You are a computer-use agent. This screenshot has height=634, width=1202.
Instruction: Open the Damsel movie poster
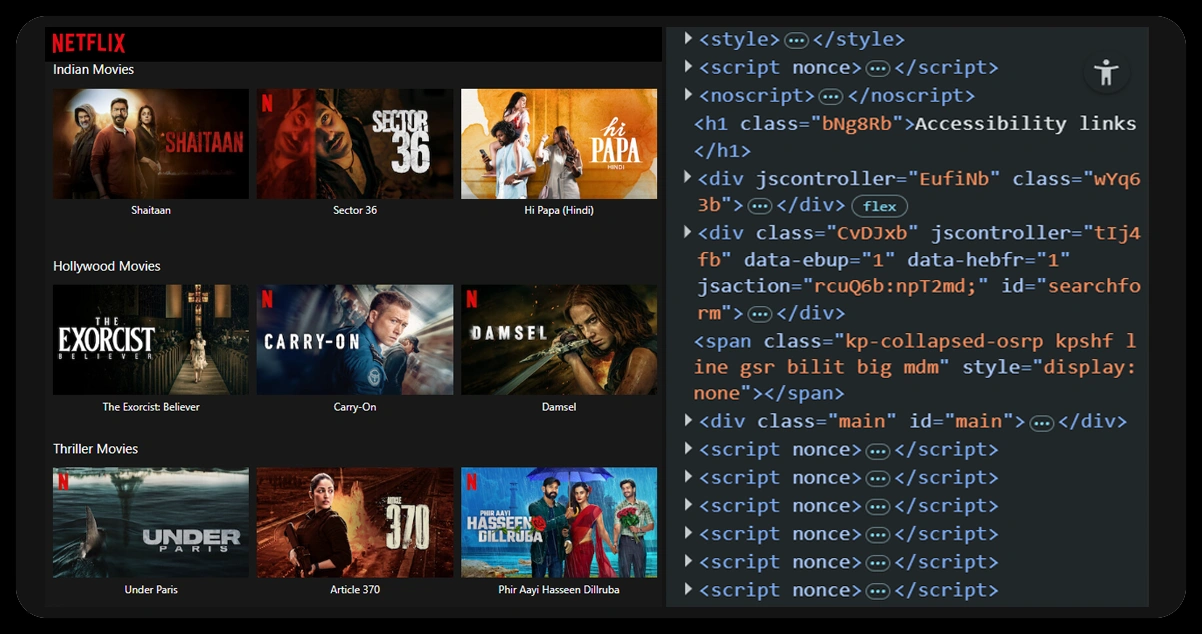[x=559, y=339]
